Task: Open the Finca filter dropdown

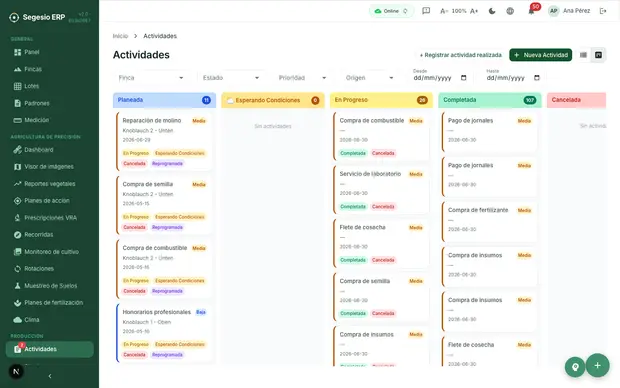Action: [151, 78]
